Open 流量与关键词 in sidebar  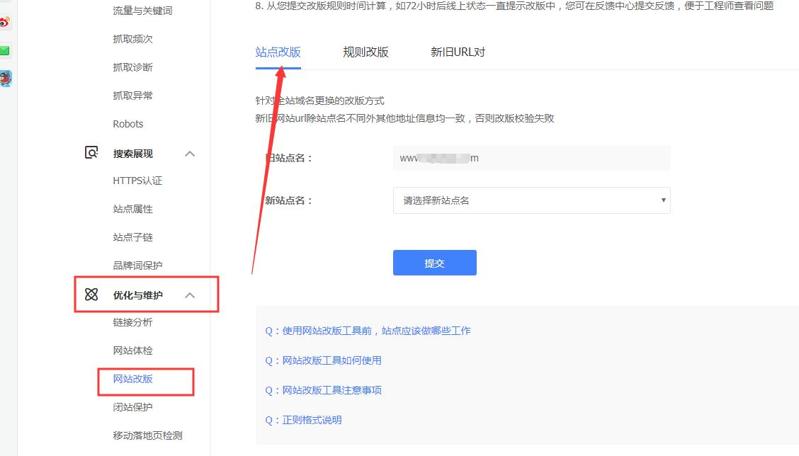(143, 11)
